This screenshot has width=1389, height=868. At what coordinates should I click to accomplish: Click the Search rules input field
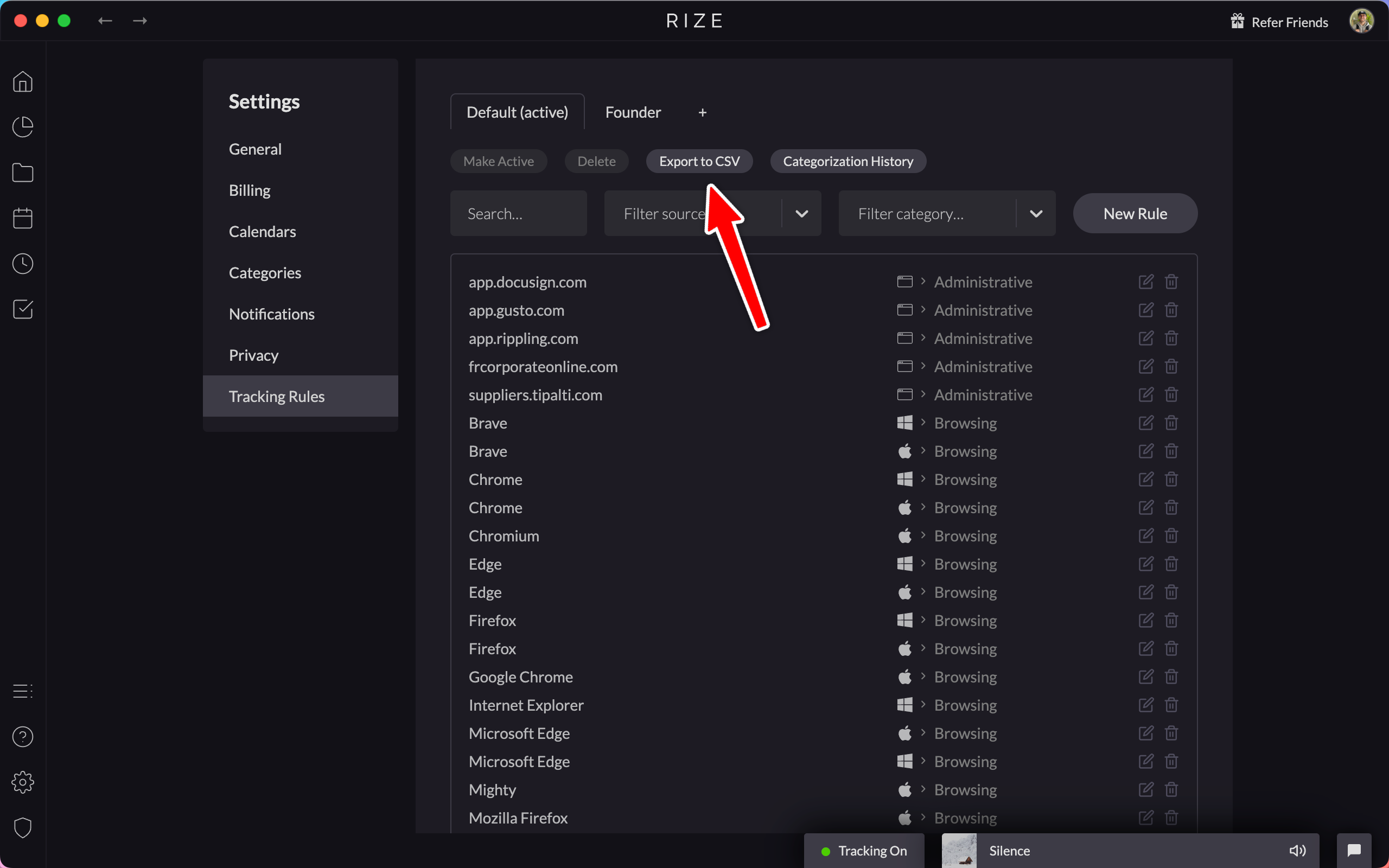pos(518,214)
